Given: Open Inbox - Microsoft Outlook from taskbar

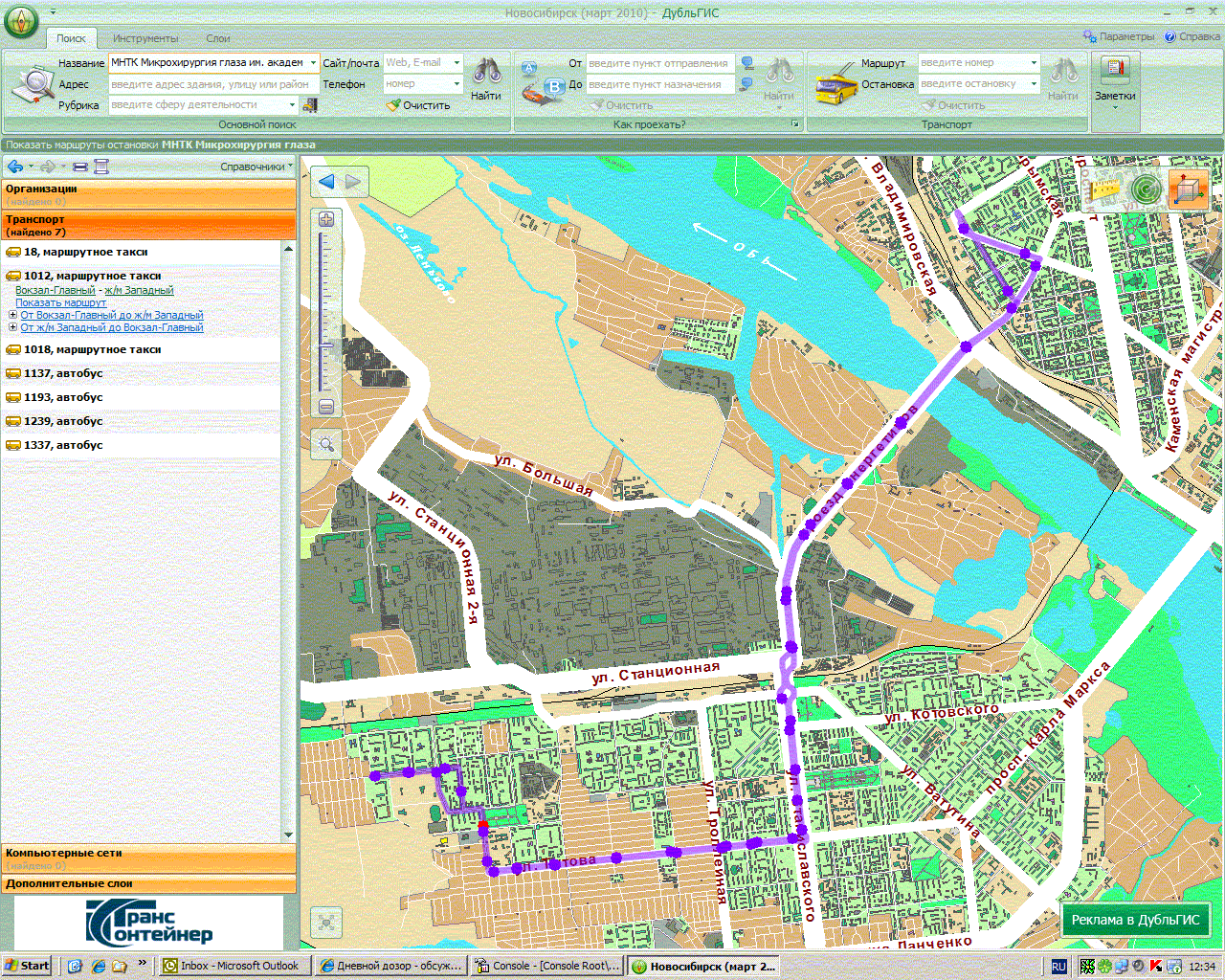Looking at the screenshot, I should (x=232, y=966).
